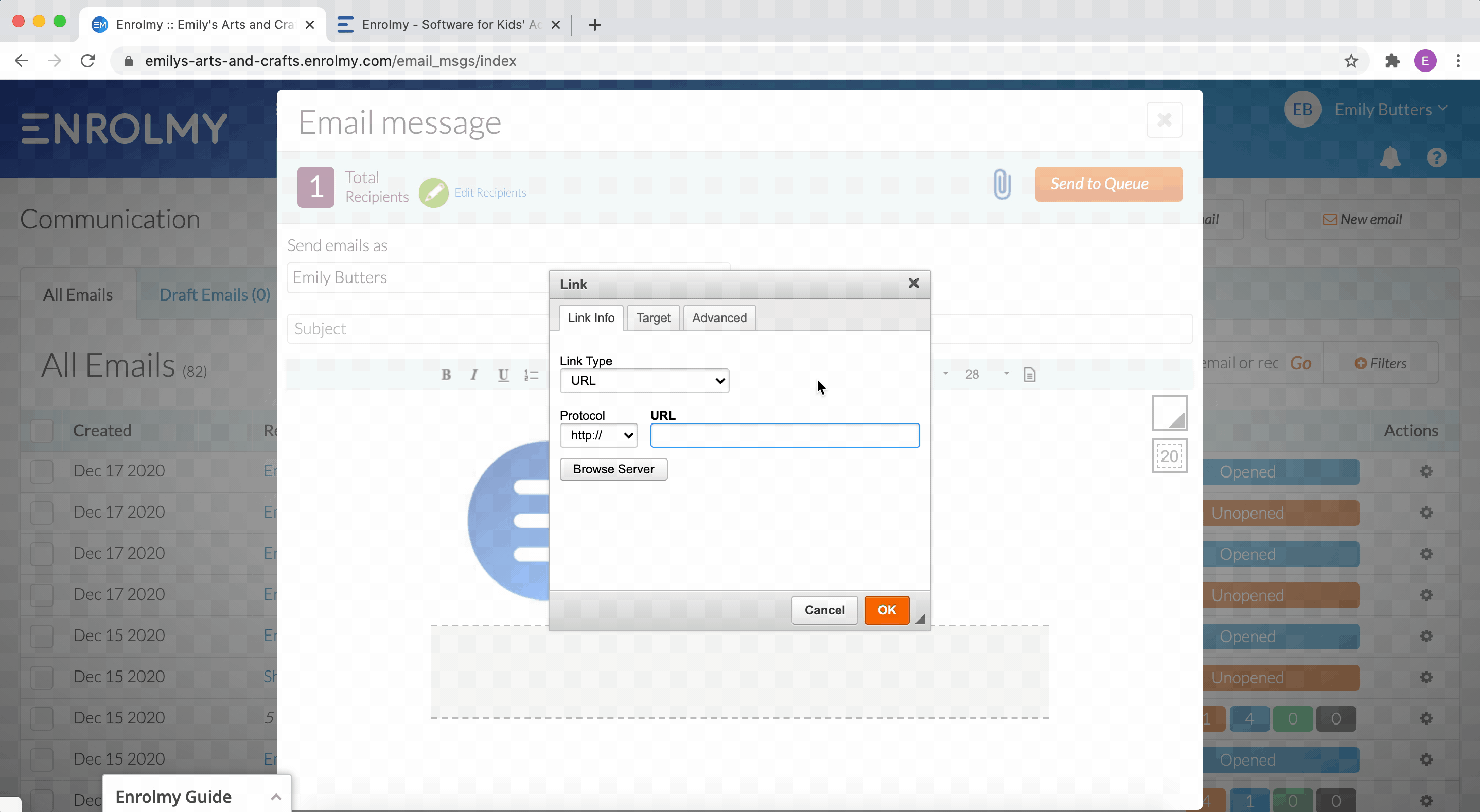
Task: Click the Underline formatting icon
Action: (x=503, y=375)
